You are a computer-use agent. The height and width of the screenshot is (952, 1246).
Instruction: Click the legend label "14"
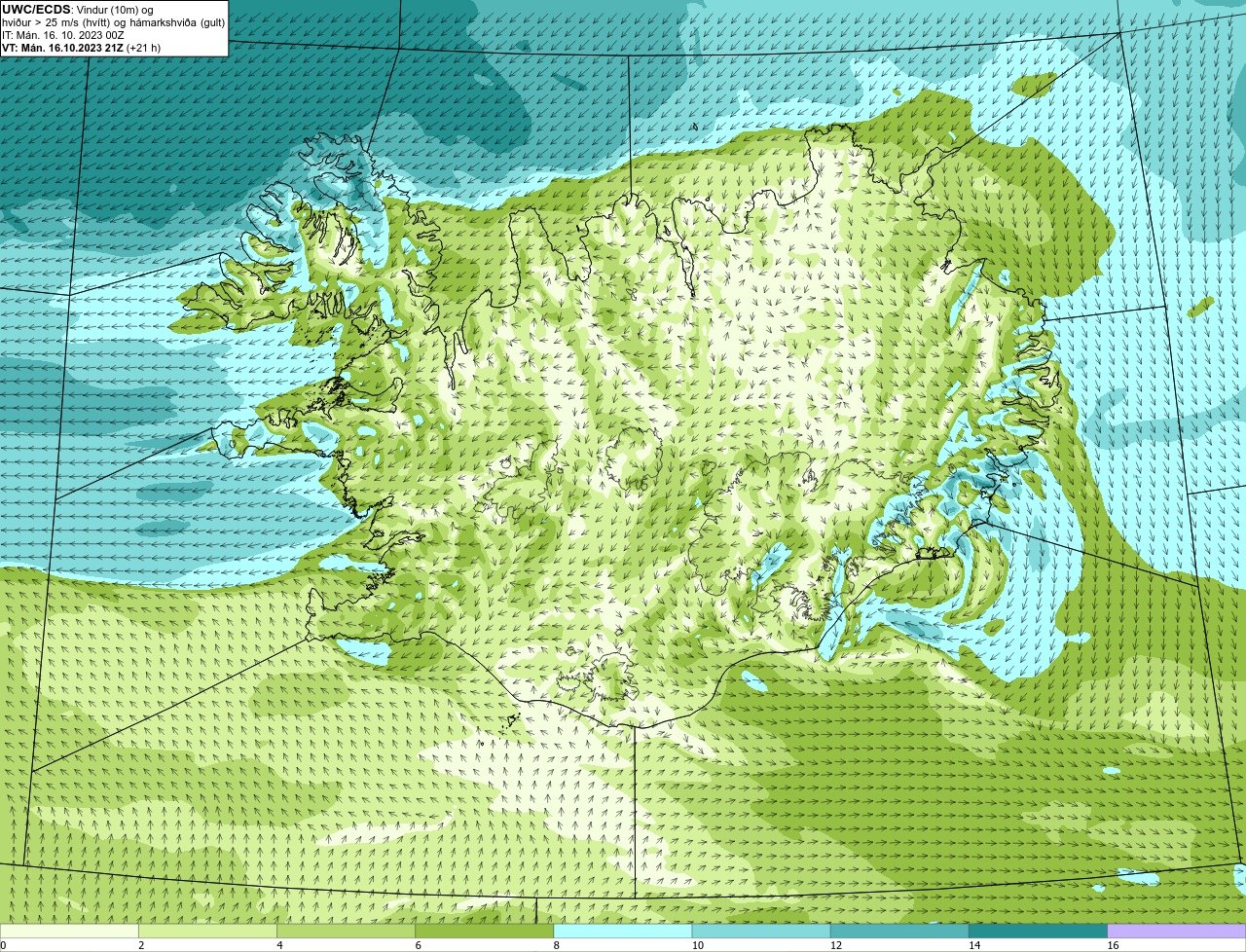coord(974,945)
